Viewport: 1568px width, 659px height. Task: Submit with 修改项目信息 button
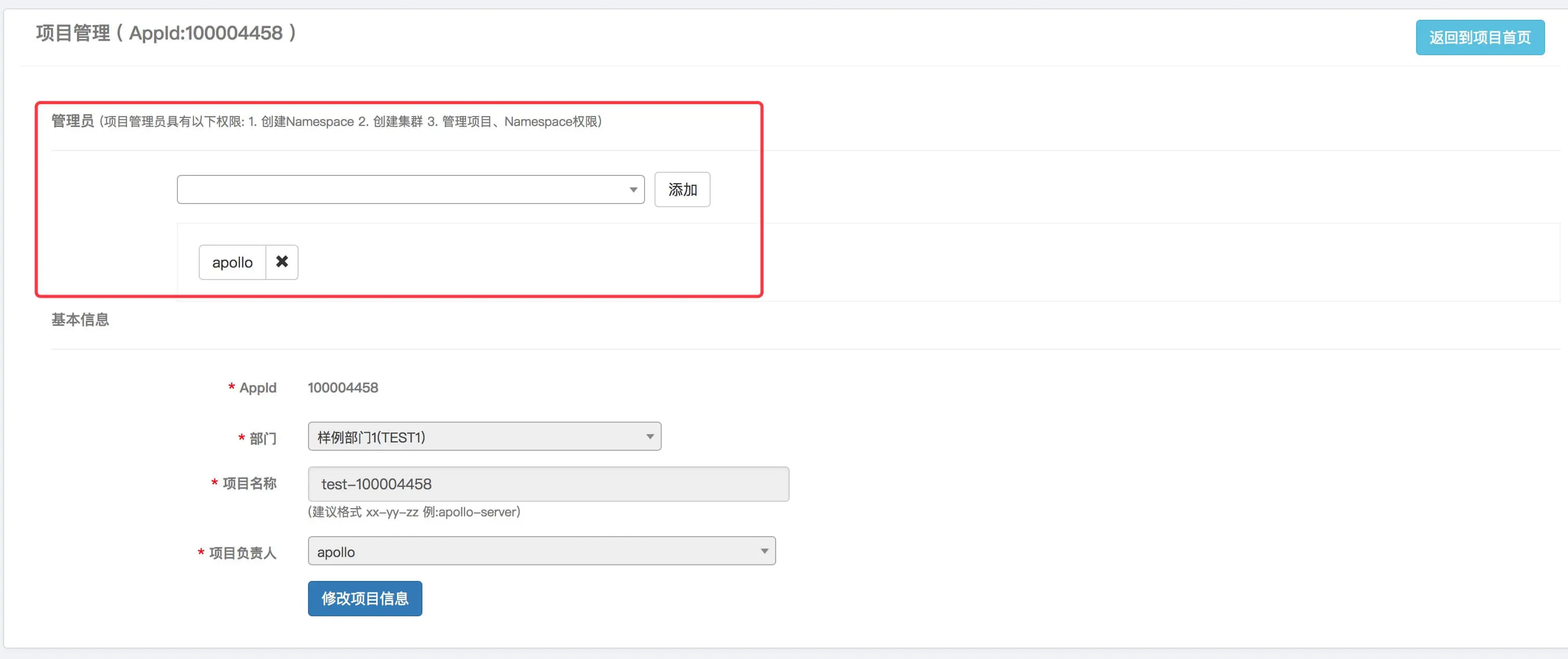coord(365,599)
